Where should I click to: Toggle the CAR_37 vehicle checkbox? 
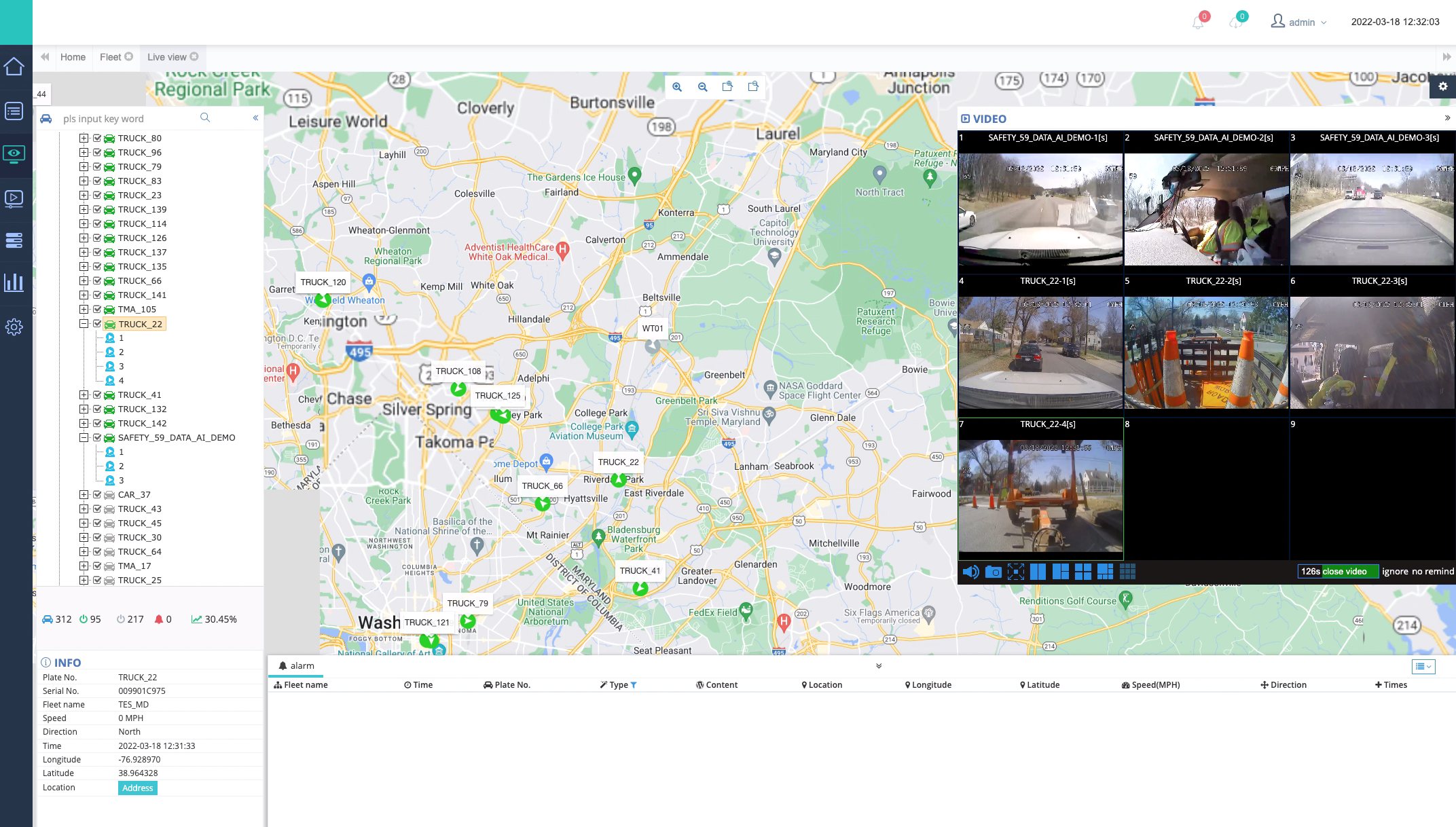97,494
